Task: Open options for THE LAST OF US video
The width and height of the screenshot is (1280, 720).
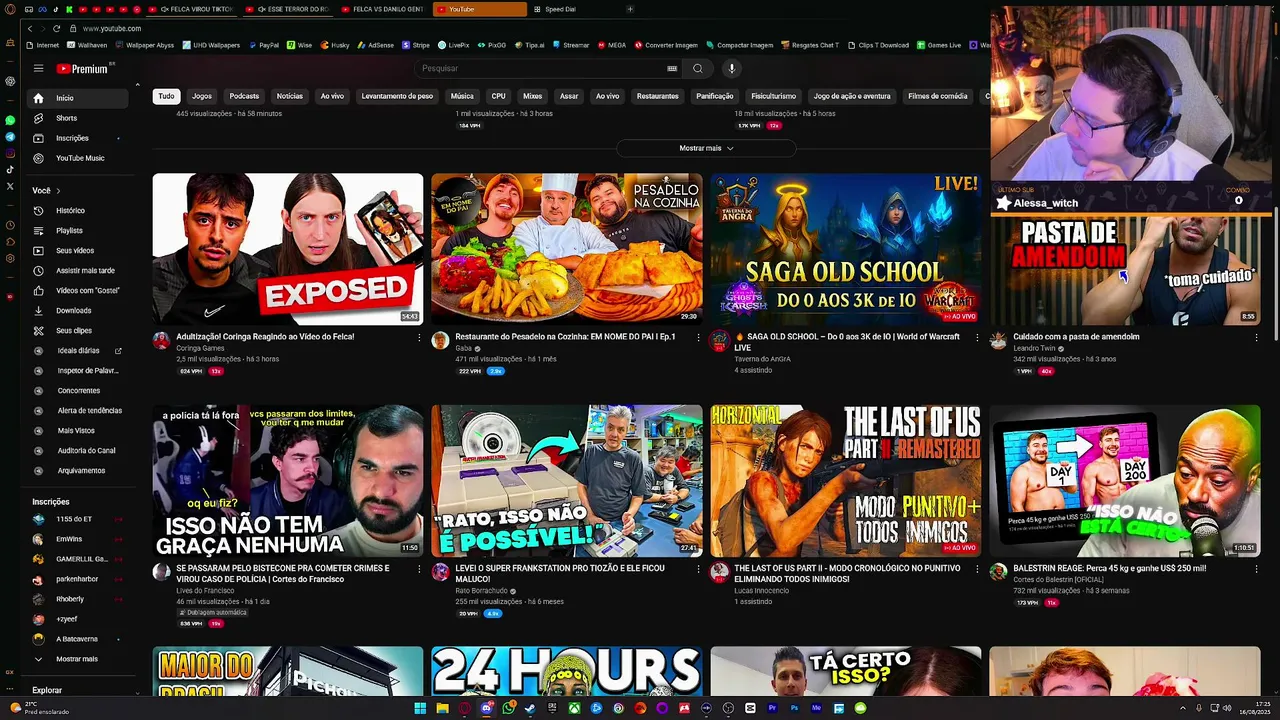Action: click(x=977, y=569)
